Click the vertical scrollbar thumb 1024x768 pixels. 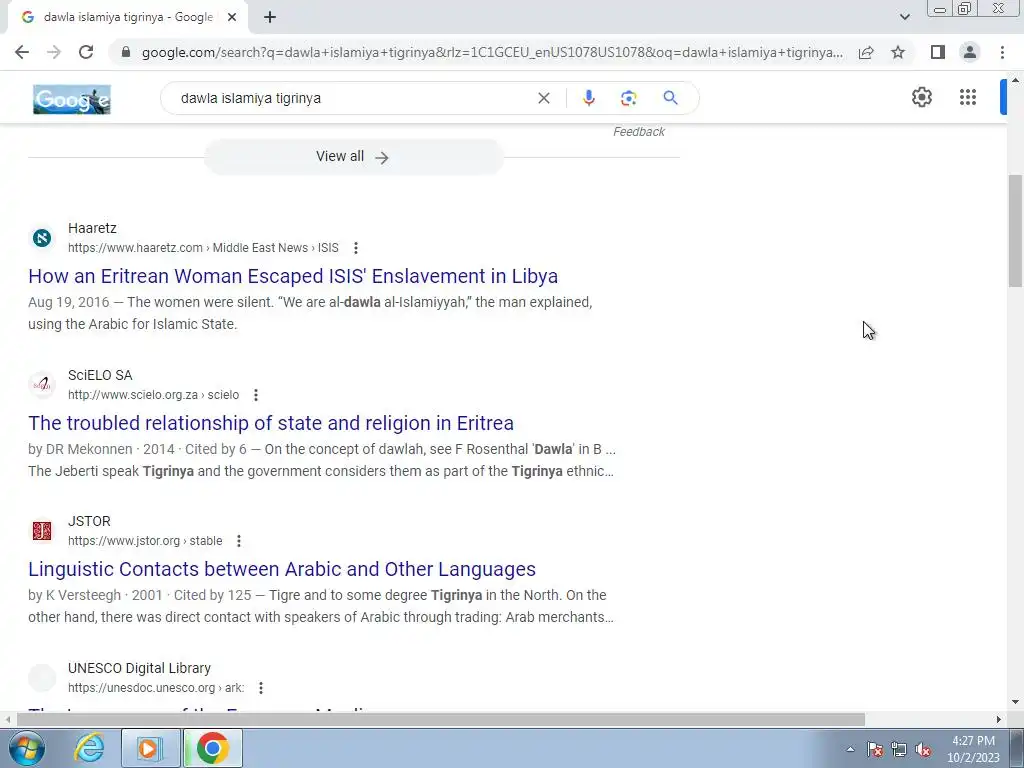coord(1015,231)
